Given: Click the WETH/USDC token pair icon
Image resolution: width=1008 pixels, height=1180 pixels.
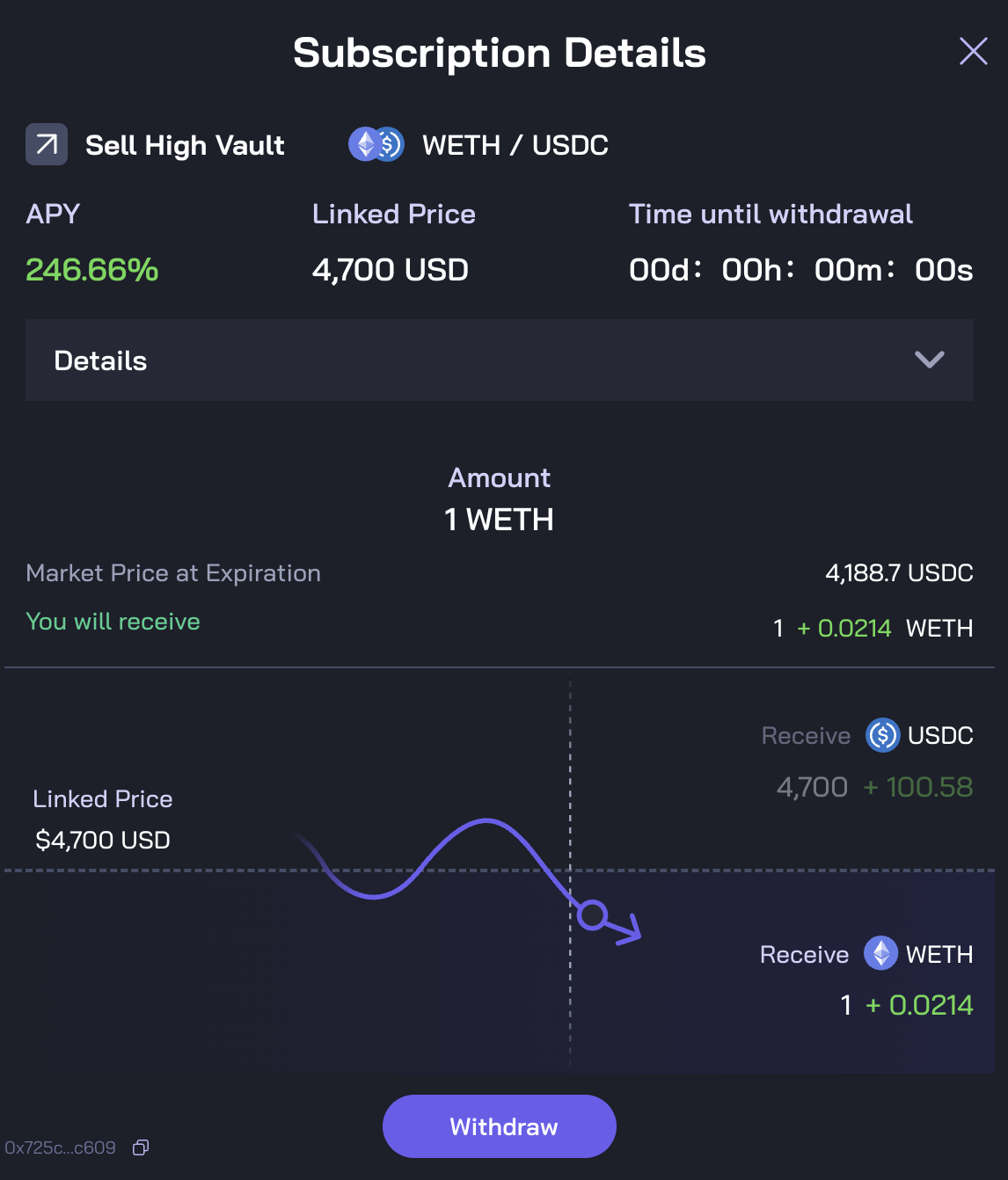Looking at the screenshot, I should pos(376,144).
